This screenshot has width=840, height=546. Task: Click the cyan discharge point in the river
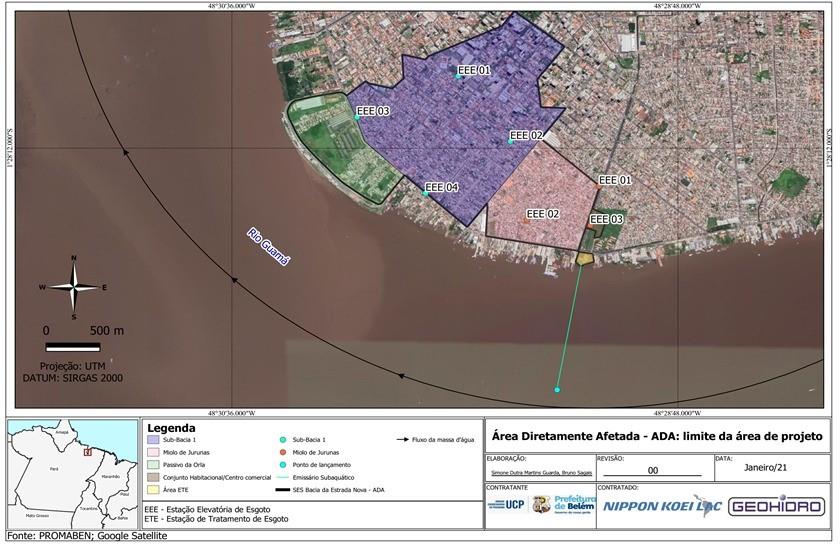point(558,389)
